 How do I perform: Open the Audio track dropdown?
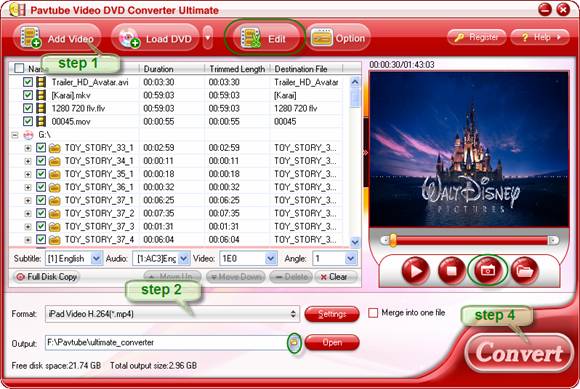coord(184,258)
